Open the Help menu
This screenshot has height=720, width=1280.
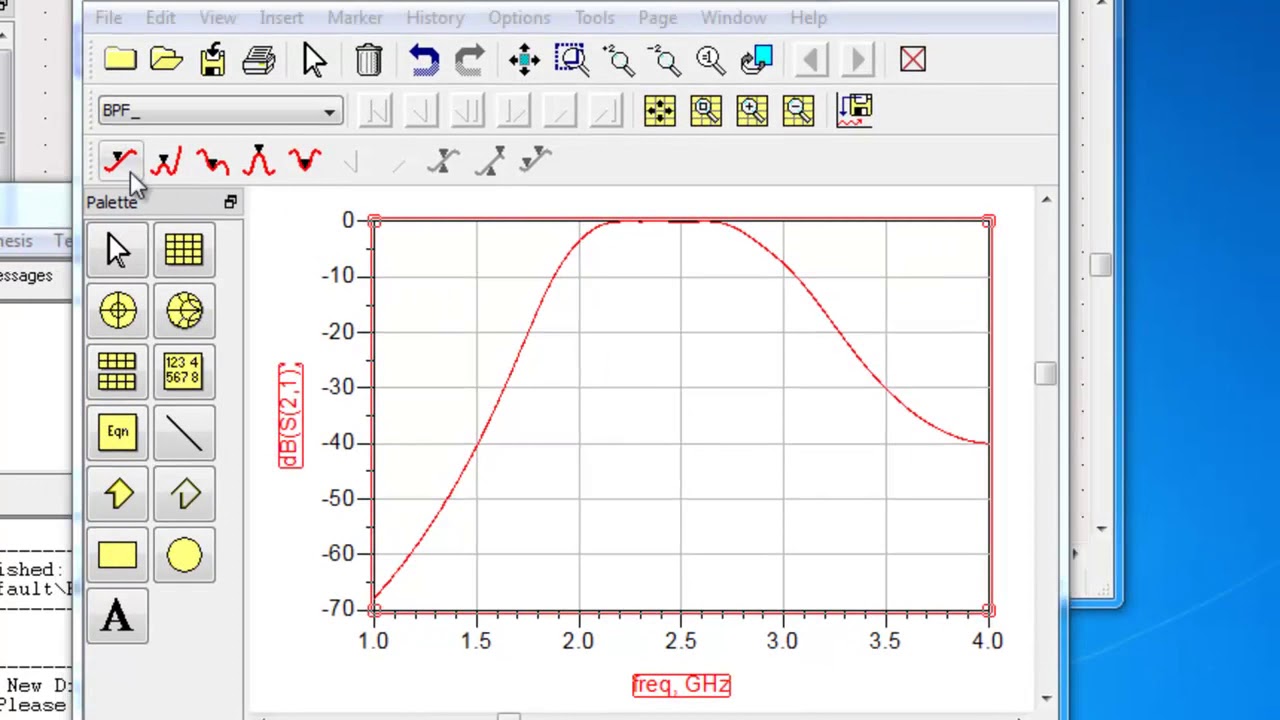pyautogui.click(x=808, y=18)
